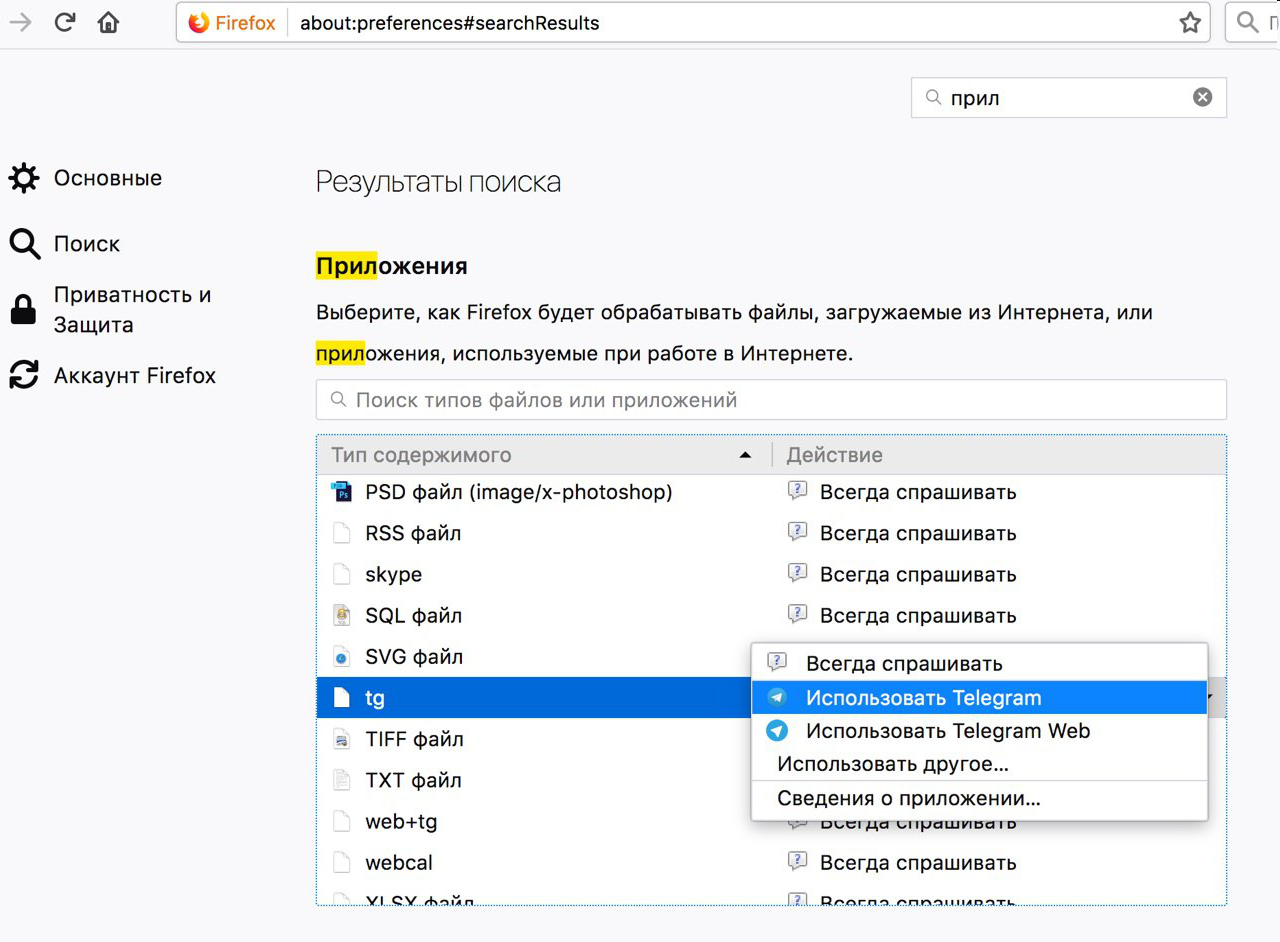Click the browser search box at the toolbar edge
Image resolution: width=1280 pixels, height=942 pixels.
pos(1253,22)
